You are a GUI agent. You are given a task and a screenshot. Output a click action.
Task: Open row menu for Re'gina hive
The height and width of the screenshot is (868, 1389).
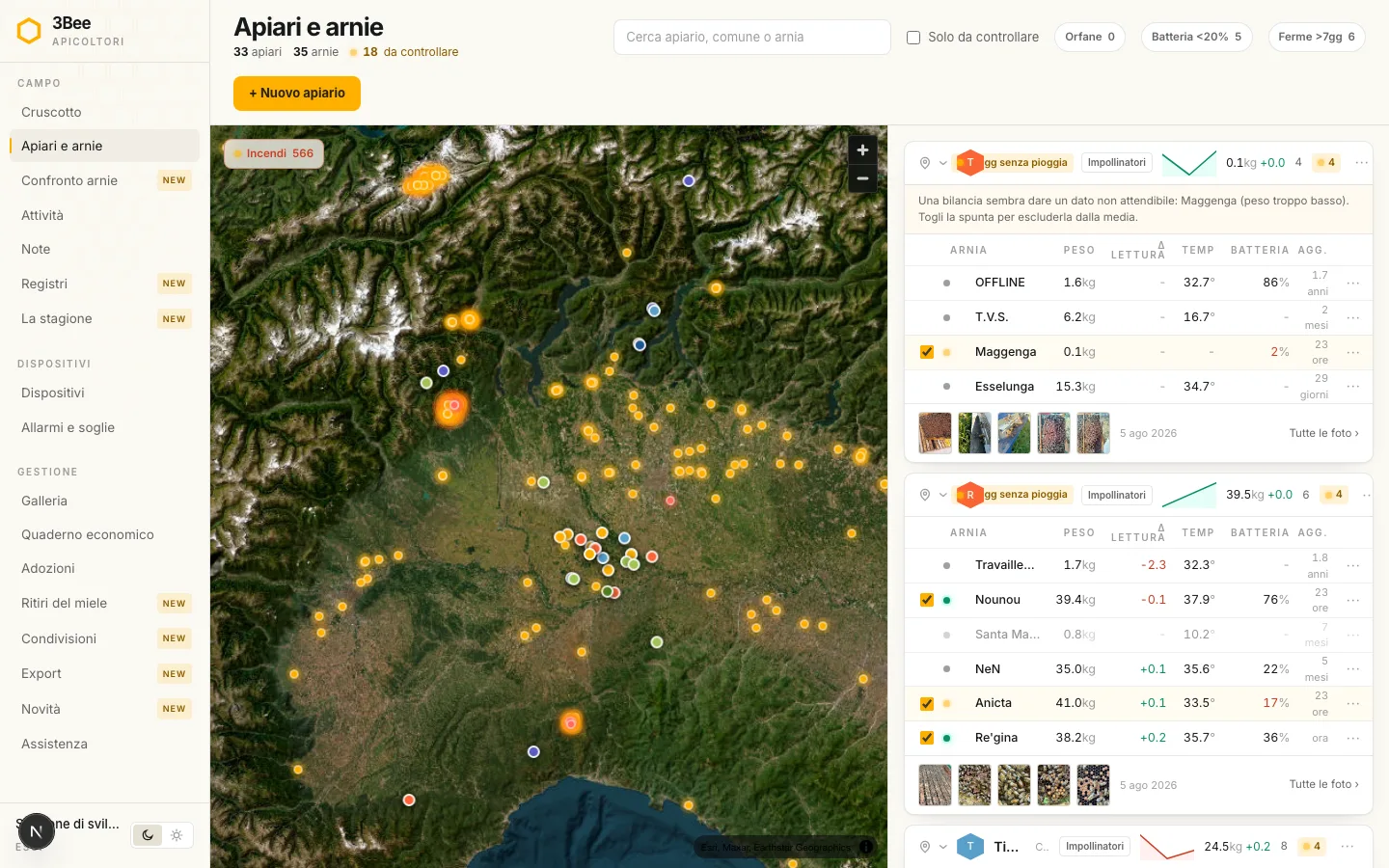(1353, 739)
